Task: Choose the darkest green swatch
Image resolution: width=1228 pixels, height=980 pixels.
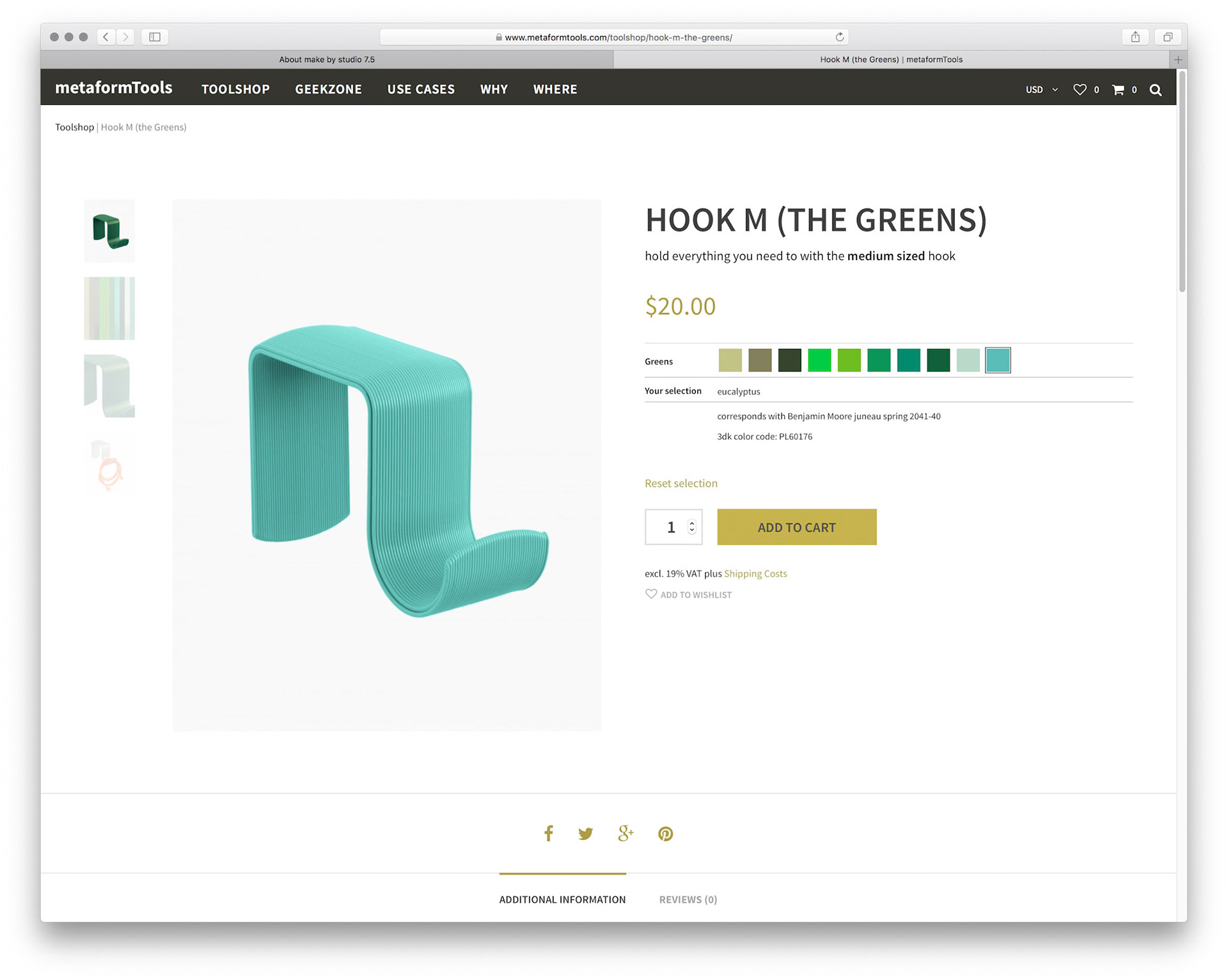Action: click(x=789, y=361)
